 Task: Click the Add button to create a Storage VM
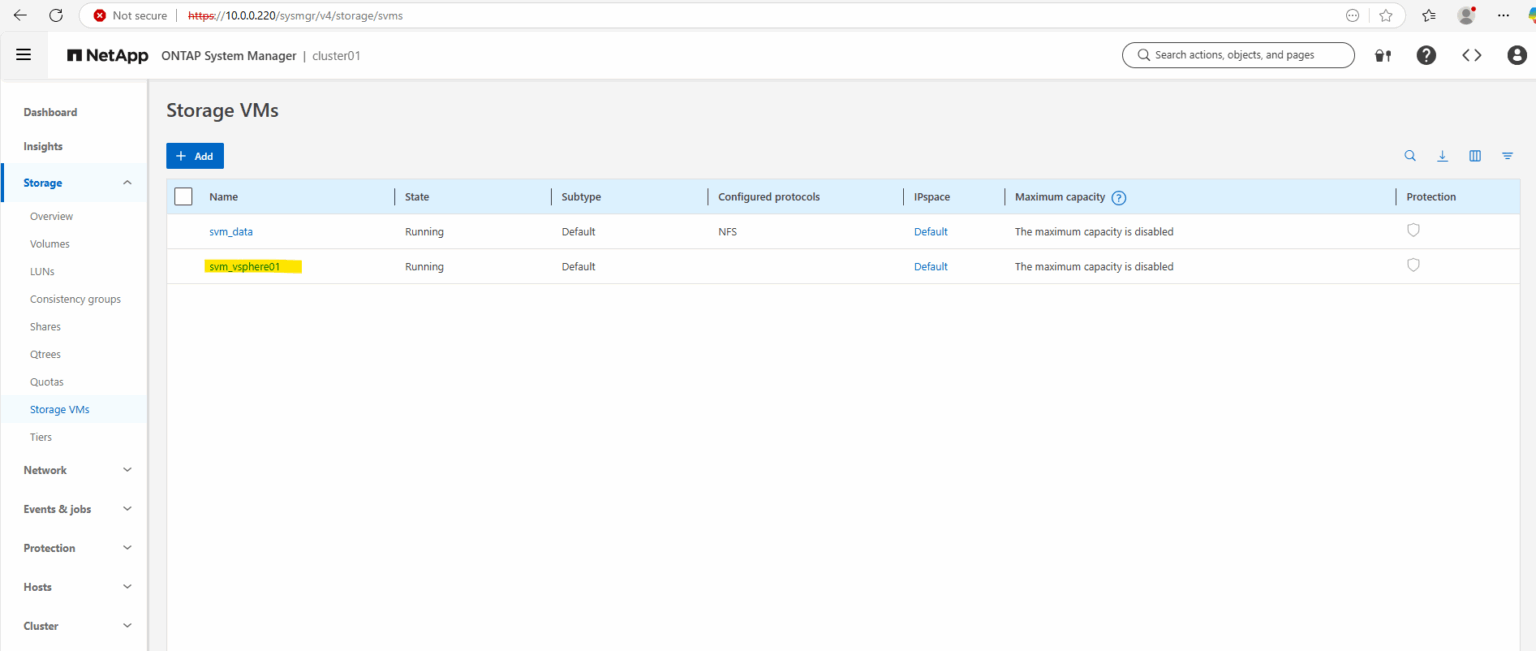pyautogui.click(x=194, y=155)
